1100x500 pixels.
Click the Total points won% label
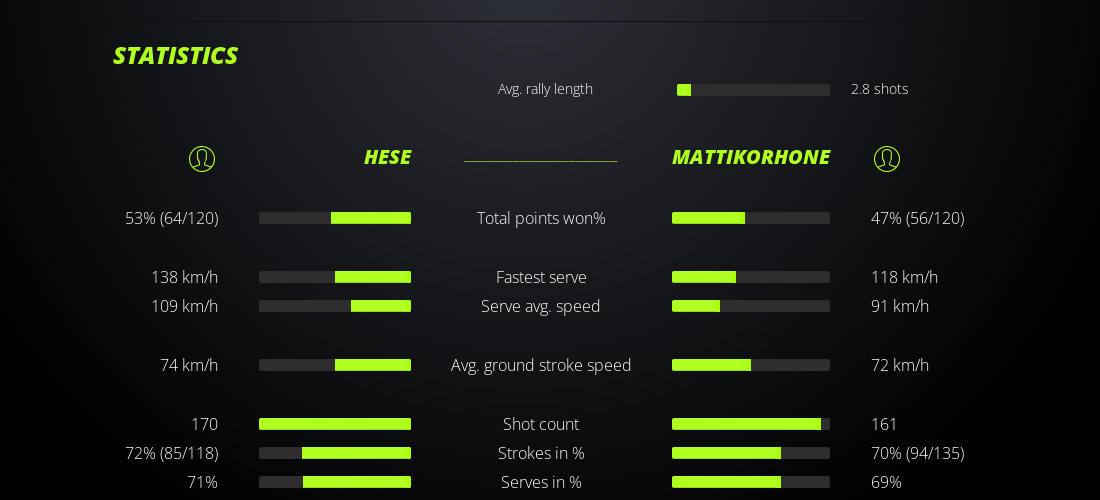(541, 218)
